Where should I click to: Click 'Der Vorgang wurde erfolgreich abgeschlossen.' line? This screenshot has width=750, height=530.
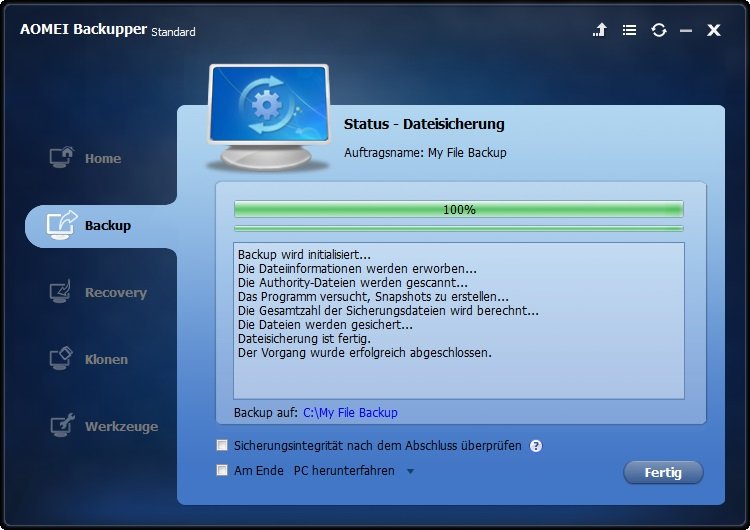pyautogui.click(x=364, y=353)
